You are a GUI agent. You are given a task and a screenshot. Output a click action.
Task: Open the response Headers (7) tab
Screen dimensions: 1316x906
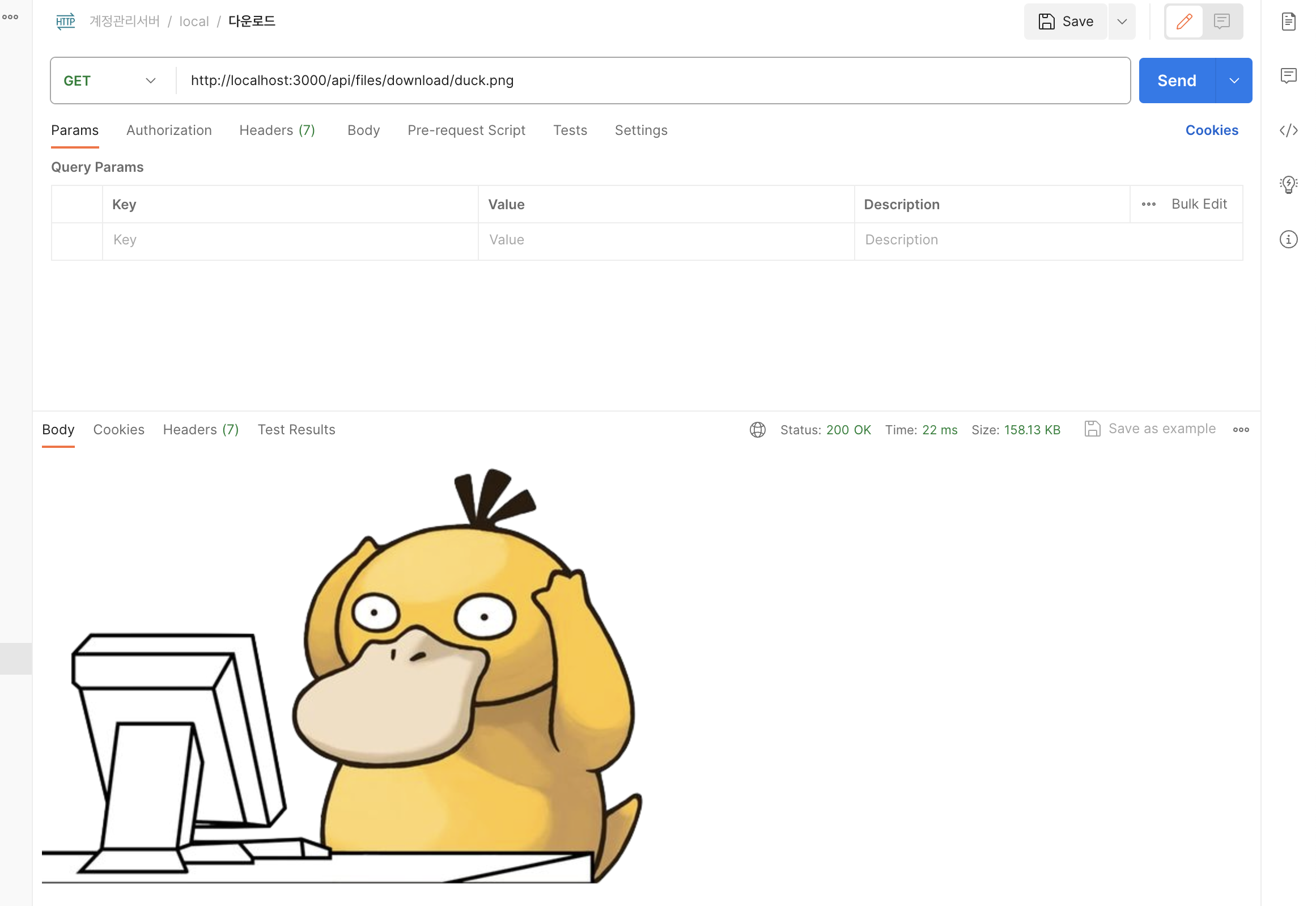pyautogui.click(x=200, y=430)
